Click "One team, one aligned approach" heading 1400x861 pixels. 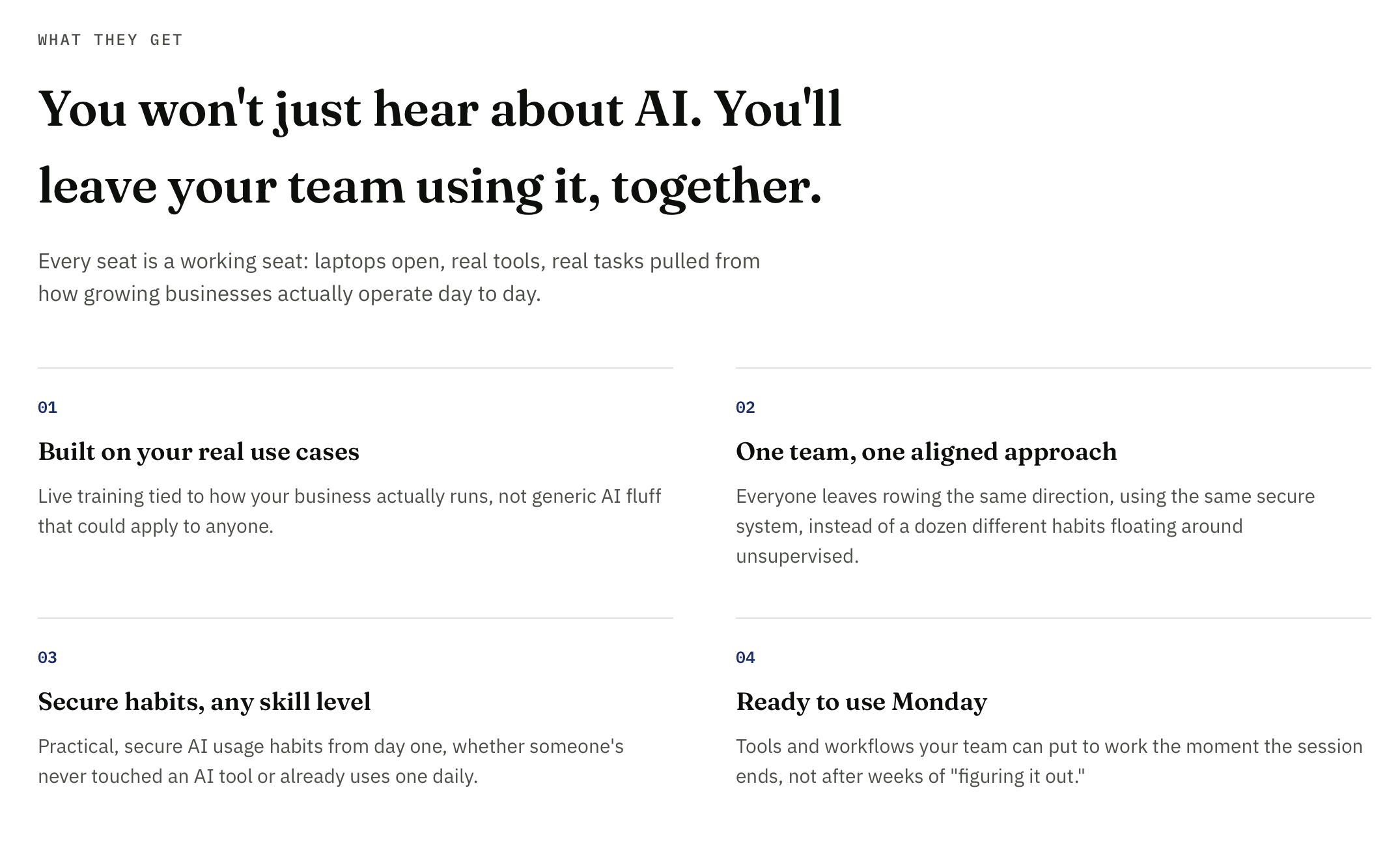(x=927, y=452)
